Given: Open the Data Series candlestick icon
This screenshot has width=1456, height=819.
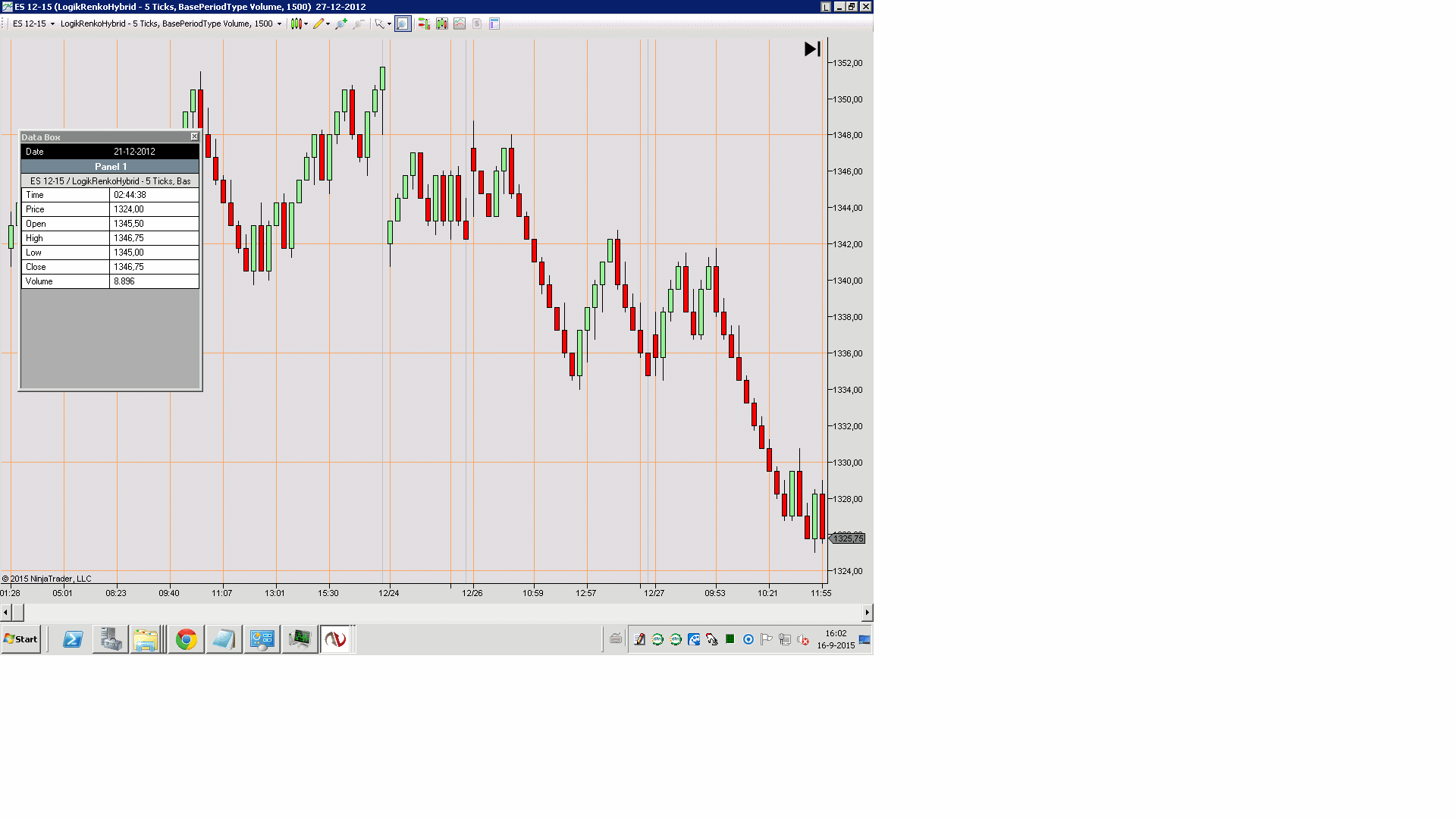Looking at the screenshot, I should (x=442, y=24).
